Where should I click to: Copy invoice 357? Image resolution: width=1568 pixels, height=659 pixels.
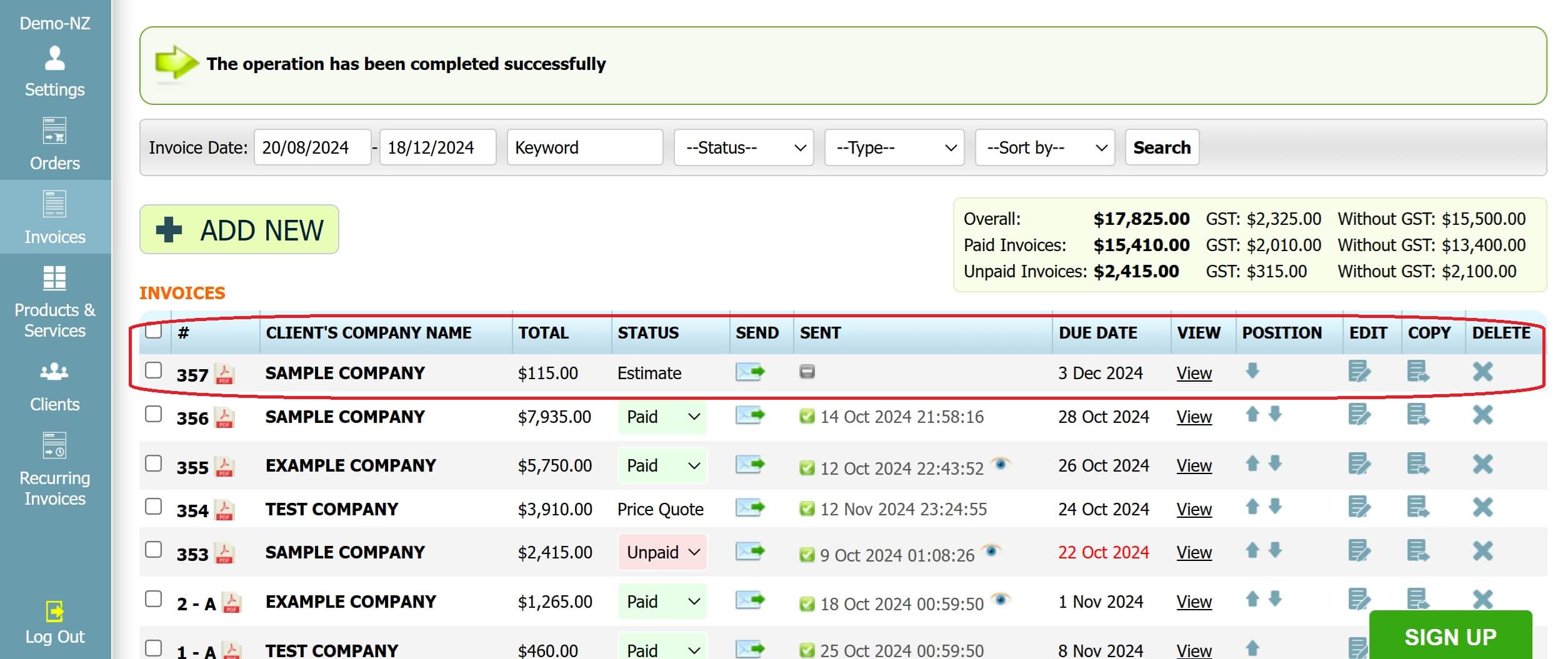click(x=1418, y=372)
